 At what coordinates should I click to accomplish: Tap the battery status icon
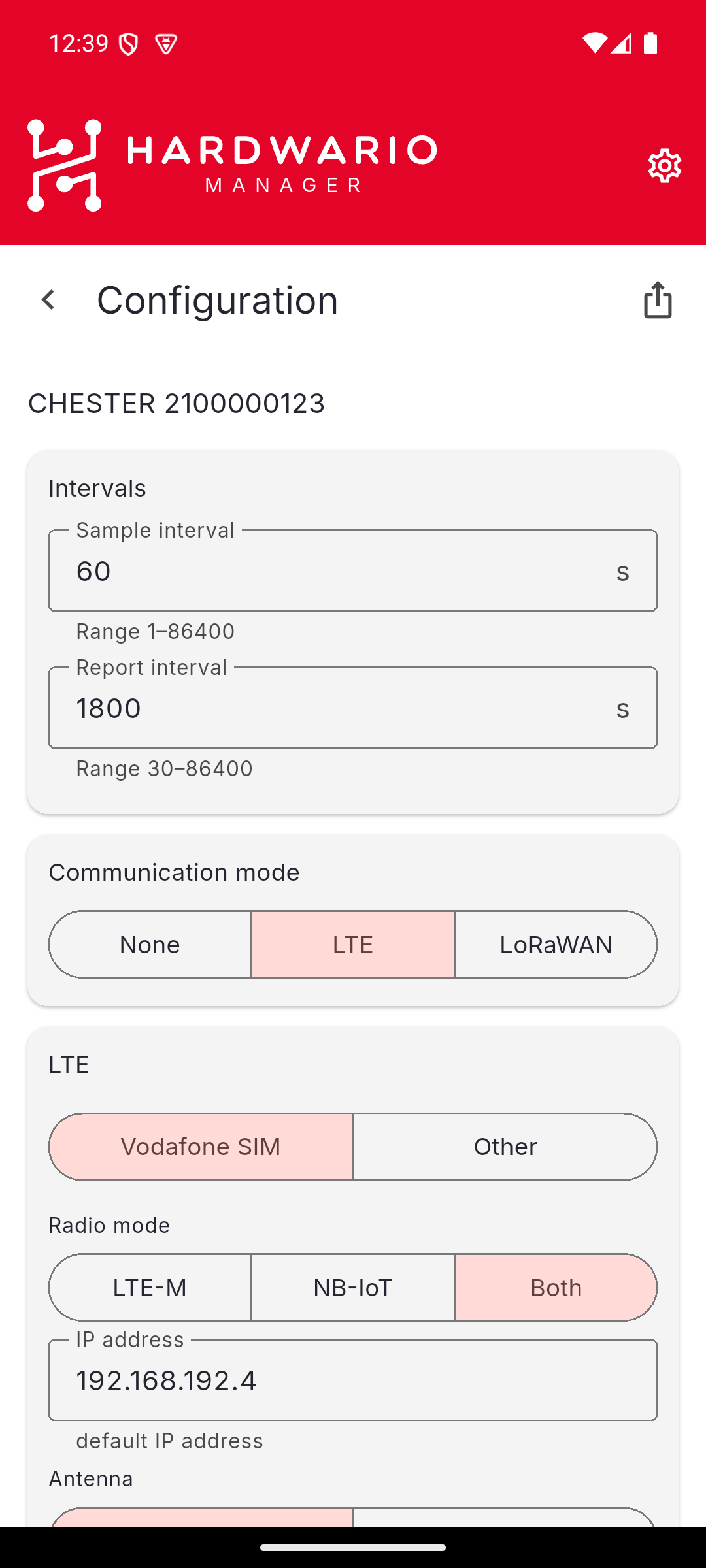coord(650,43)
